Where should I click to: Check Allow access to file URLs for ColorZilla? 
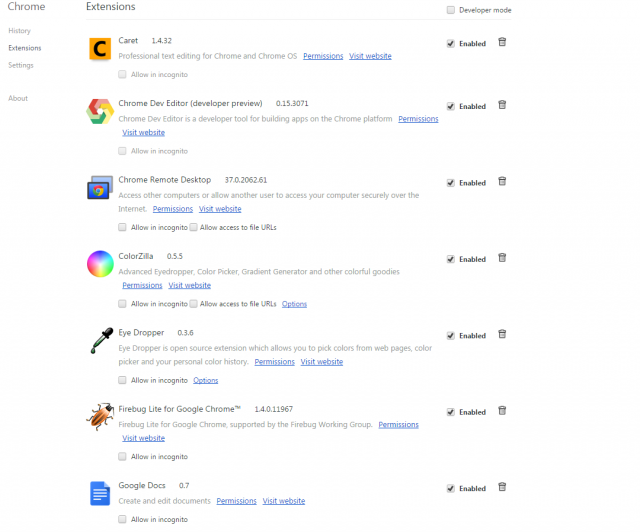193,304
